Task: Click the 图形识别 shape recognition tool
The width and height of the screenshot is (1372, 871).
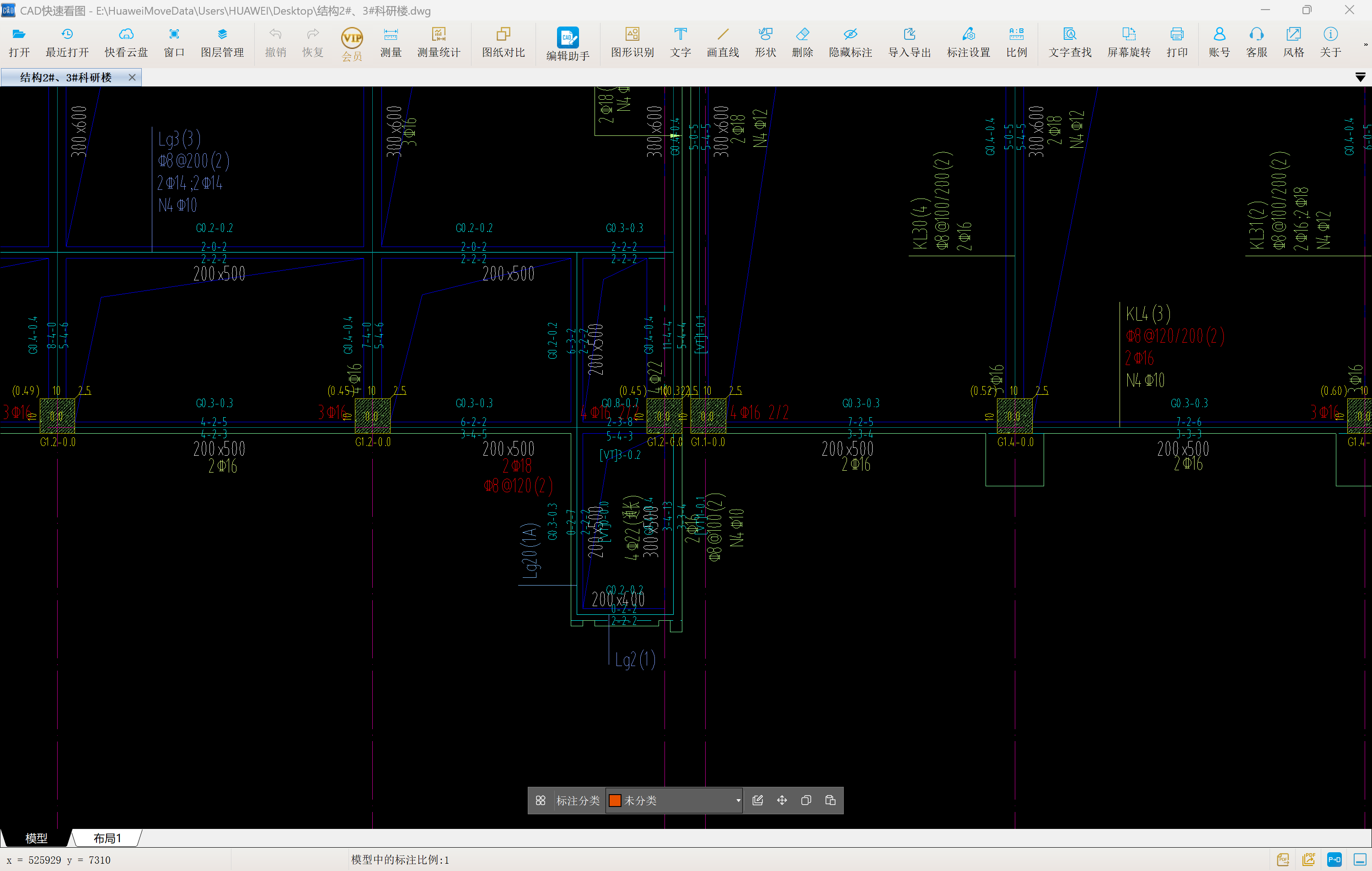Action: [x=632, y=42]
